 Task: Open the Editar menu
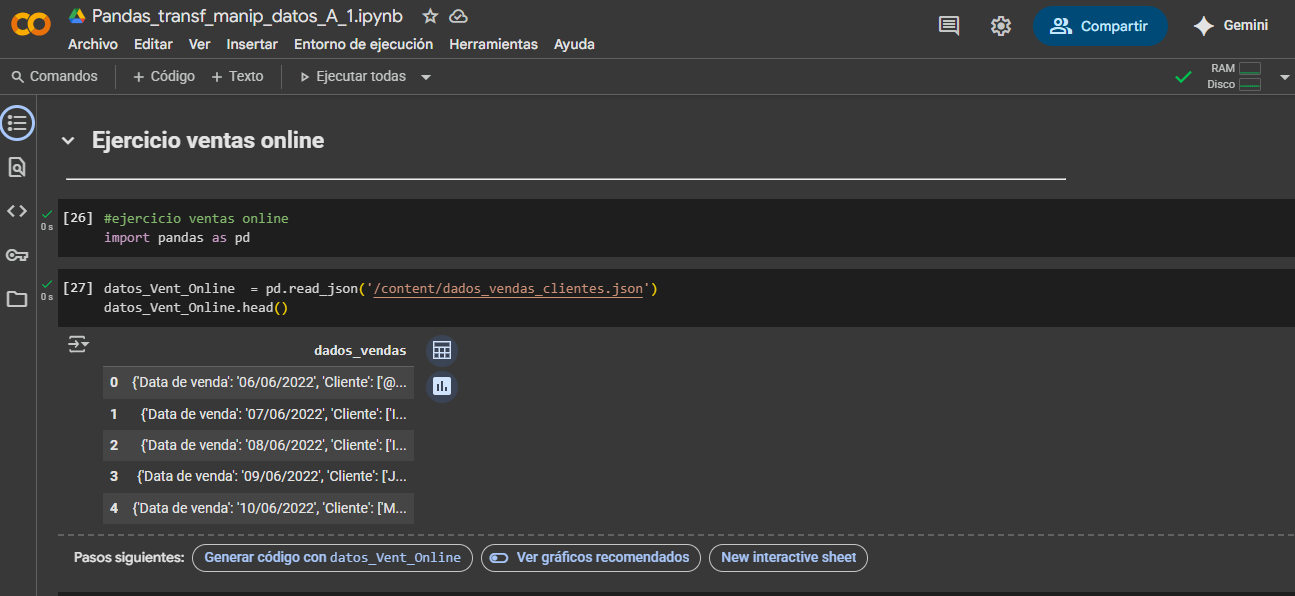click(153, 44)
